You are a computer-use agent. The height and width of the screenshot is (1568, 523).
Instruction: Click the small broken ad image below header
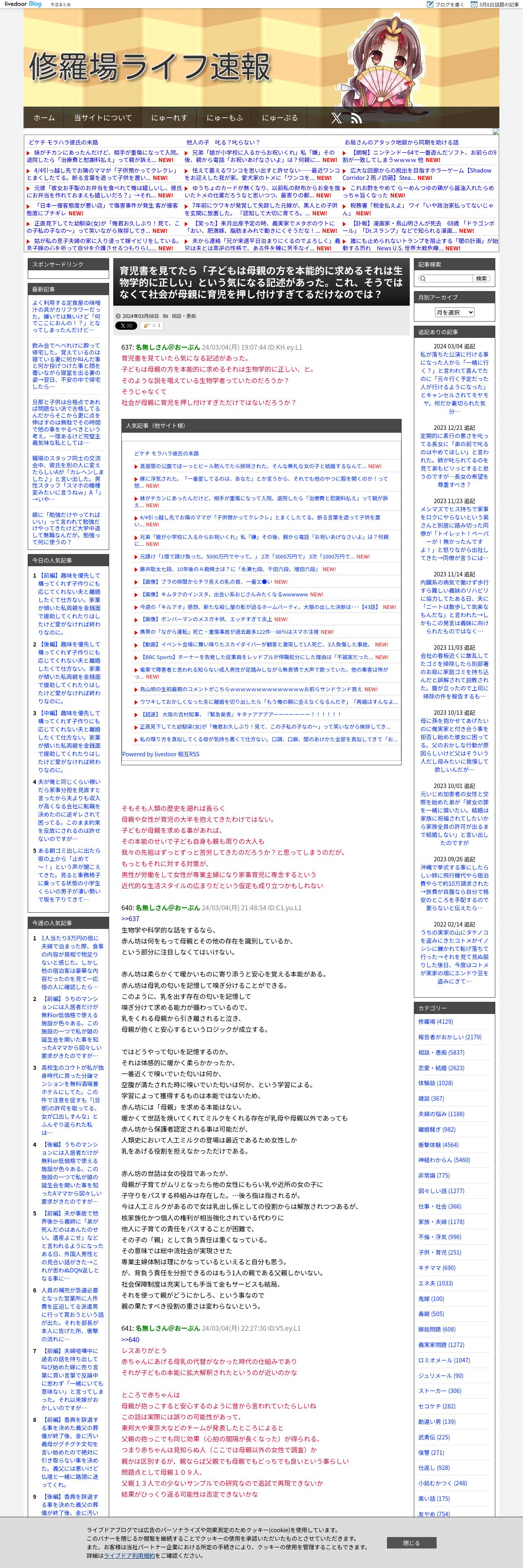[x=496, y=131]
